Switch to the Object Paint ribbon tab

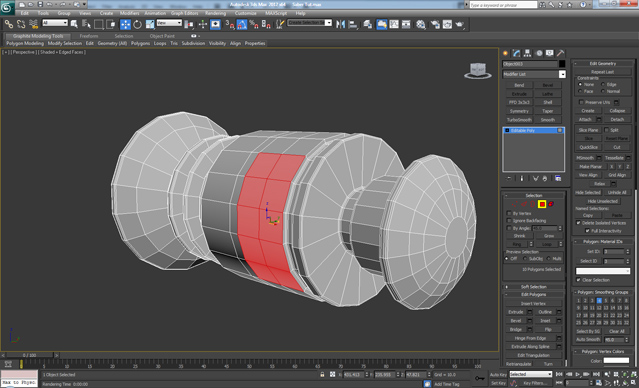(162, 36)
